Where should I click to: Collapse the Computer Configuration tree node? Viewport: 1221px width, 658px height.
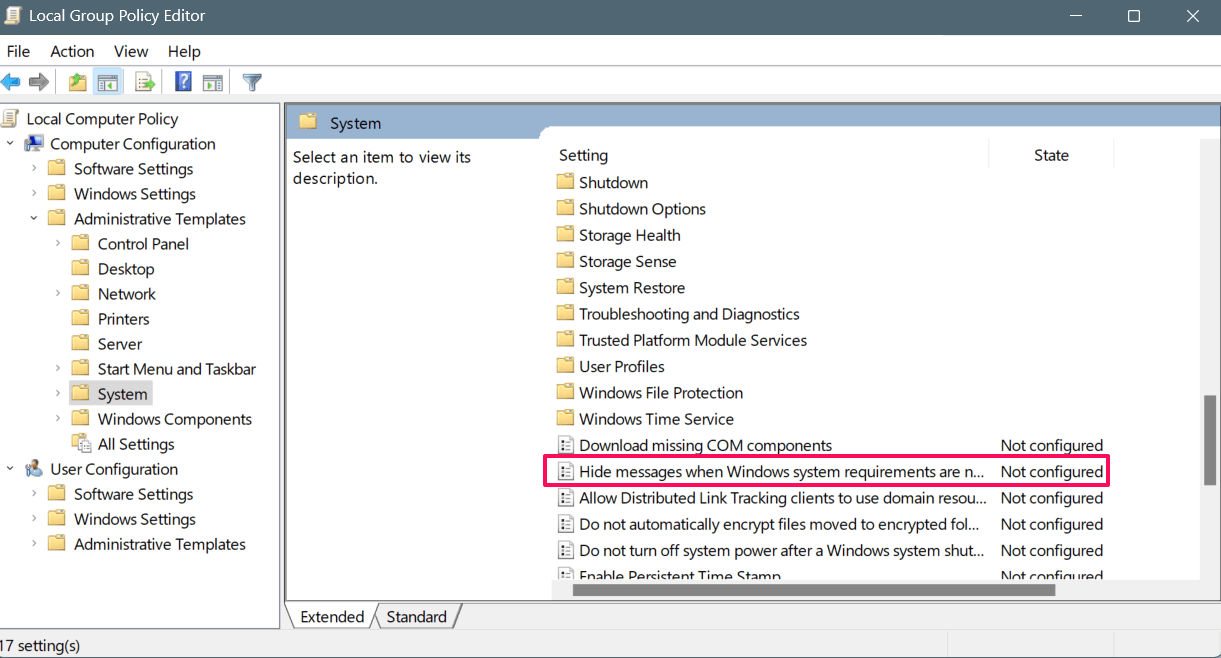[11, 144]
